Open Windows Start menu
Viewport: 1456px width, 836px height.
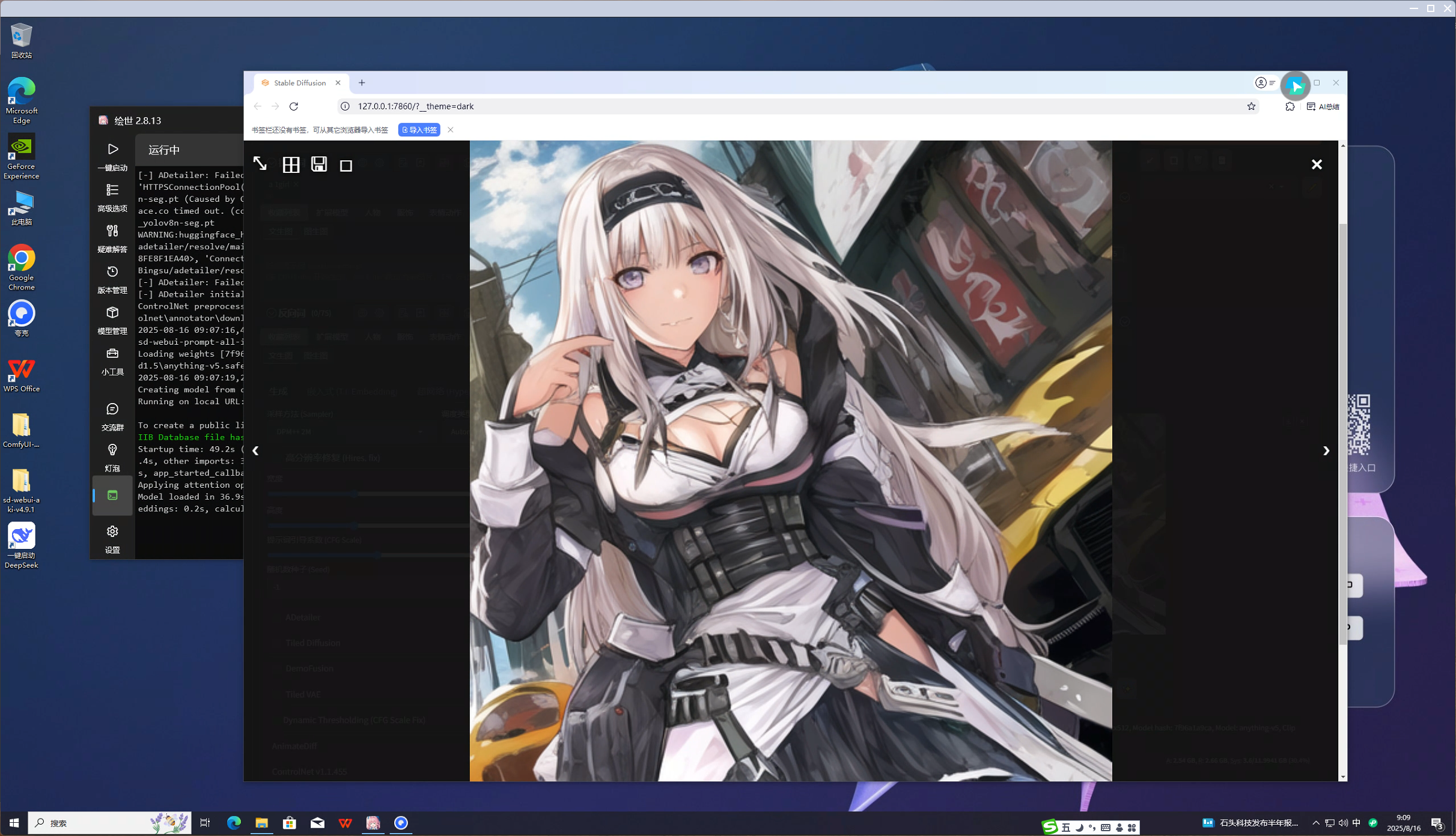(x=14, y=823)
